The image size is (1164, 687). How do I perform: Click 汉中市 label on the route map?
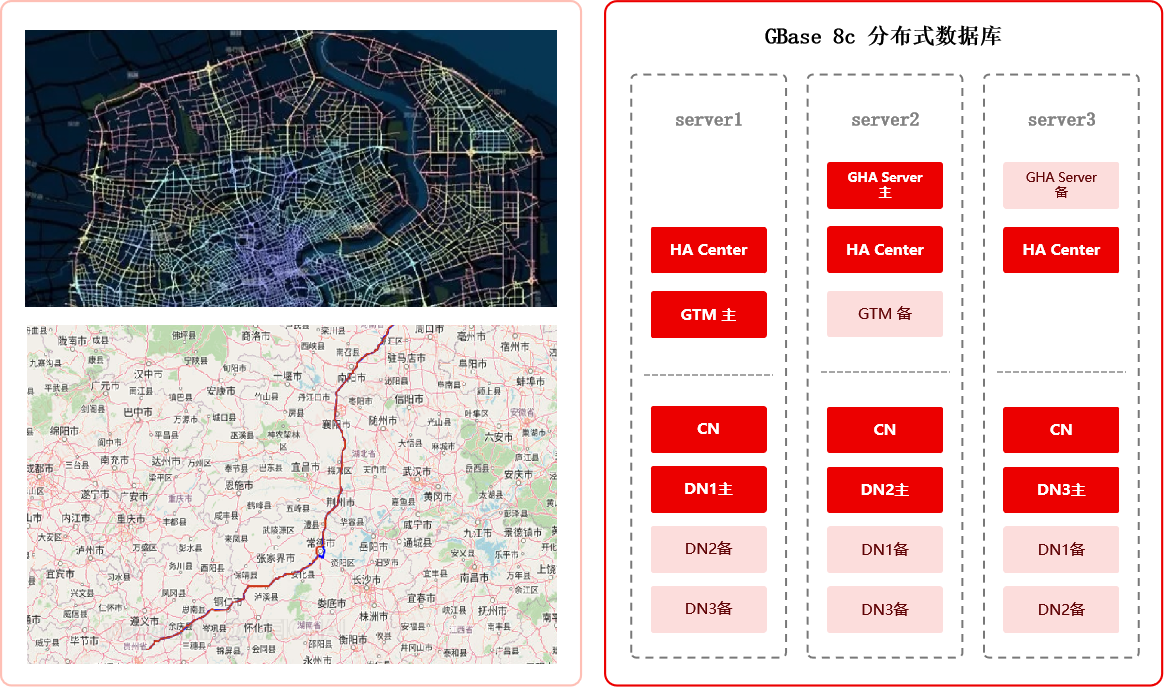click(x=148, y=374)
